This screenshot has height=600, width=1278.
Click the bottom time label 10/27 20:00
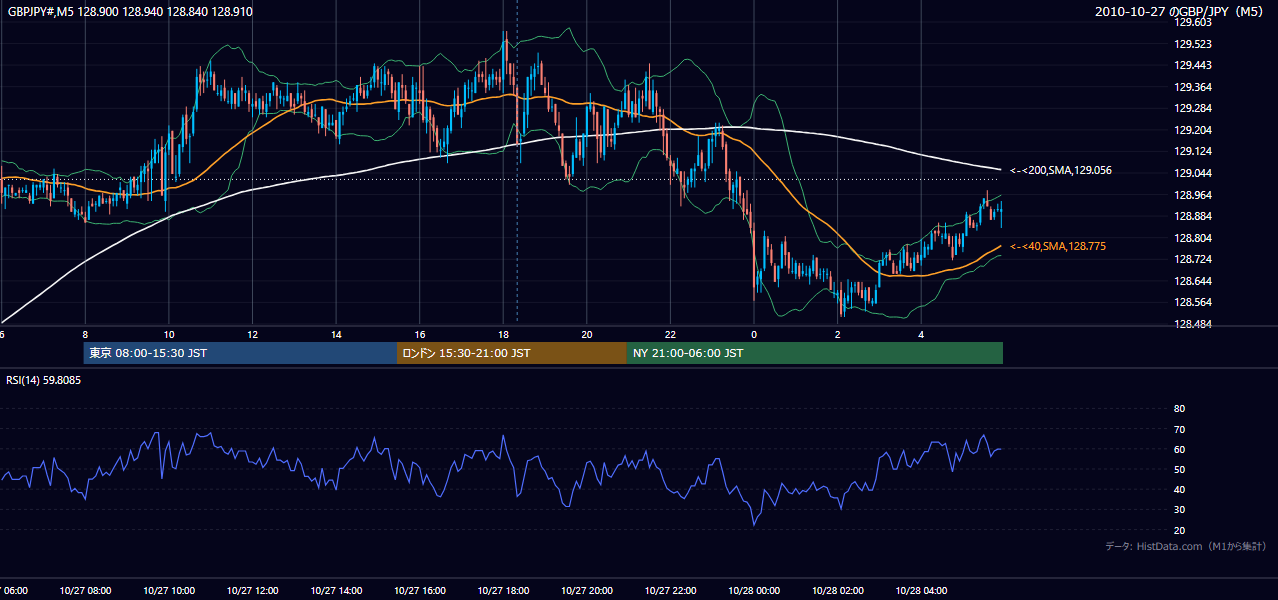click(586, 591)
